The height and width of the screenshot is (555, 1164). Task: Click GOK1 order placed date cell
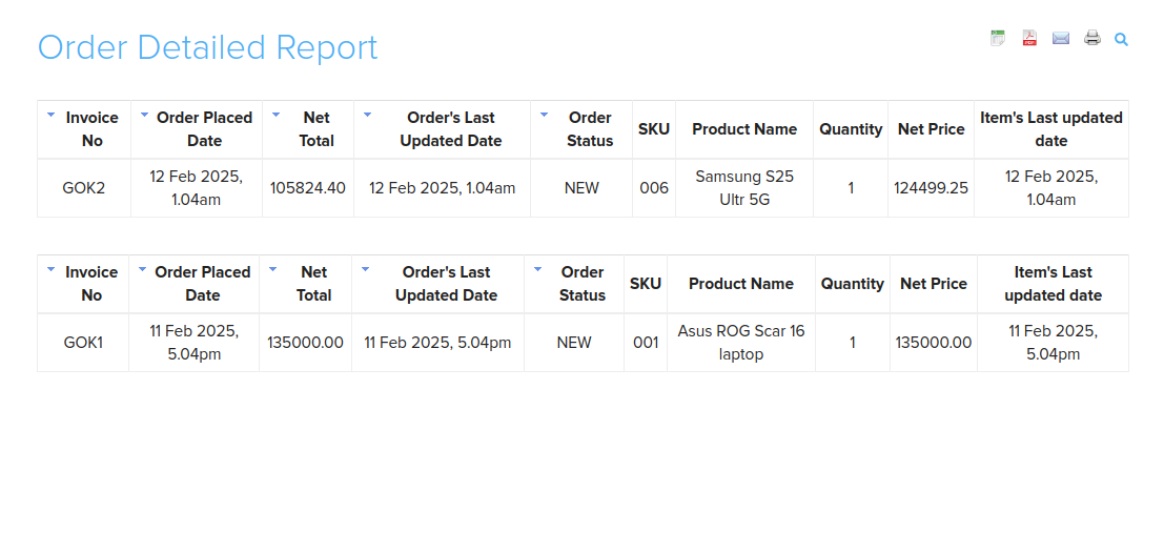pos(194,342)
